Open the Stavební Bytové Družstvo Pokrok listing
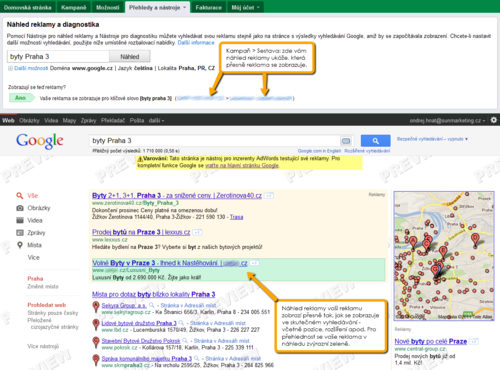 coord(141,341)
